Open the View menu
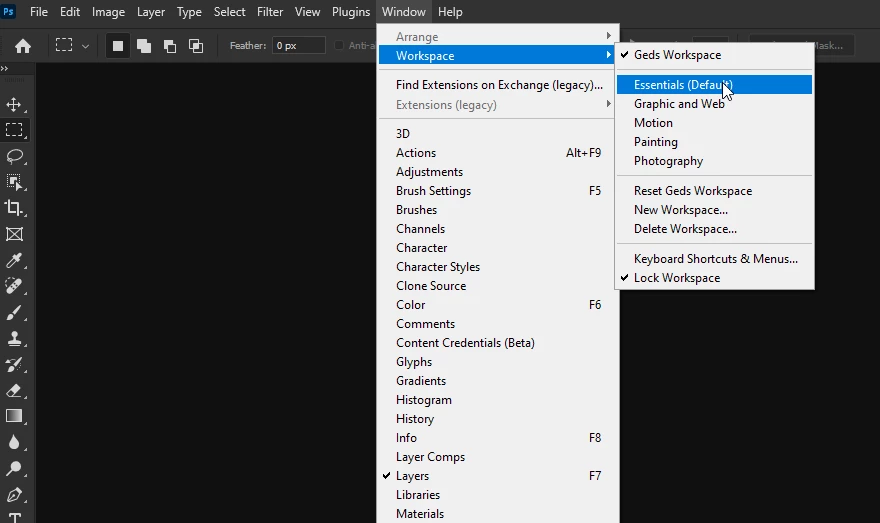Screen dimensions: 880x523 (308, 12)
